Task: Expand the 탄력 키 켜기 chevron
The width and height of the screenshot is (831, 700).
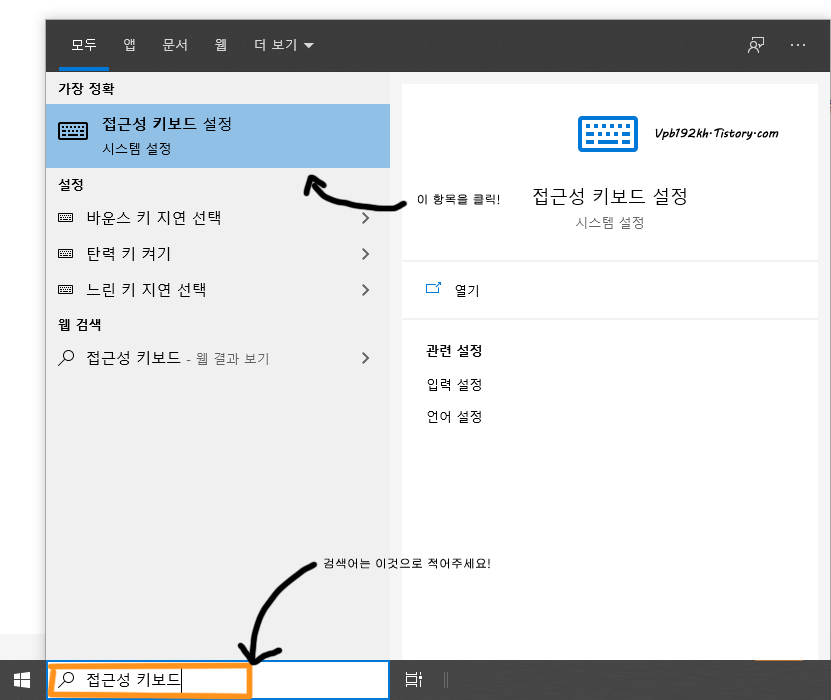Action: coord(365,254)
